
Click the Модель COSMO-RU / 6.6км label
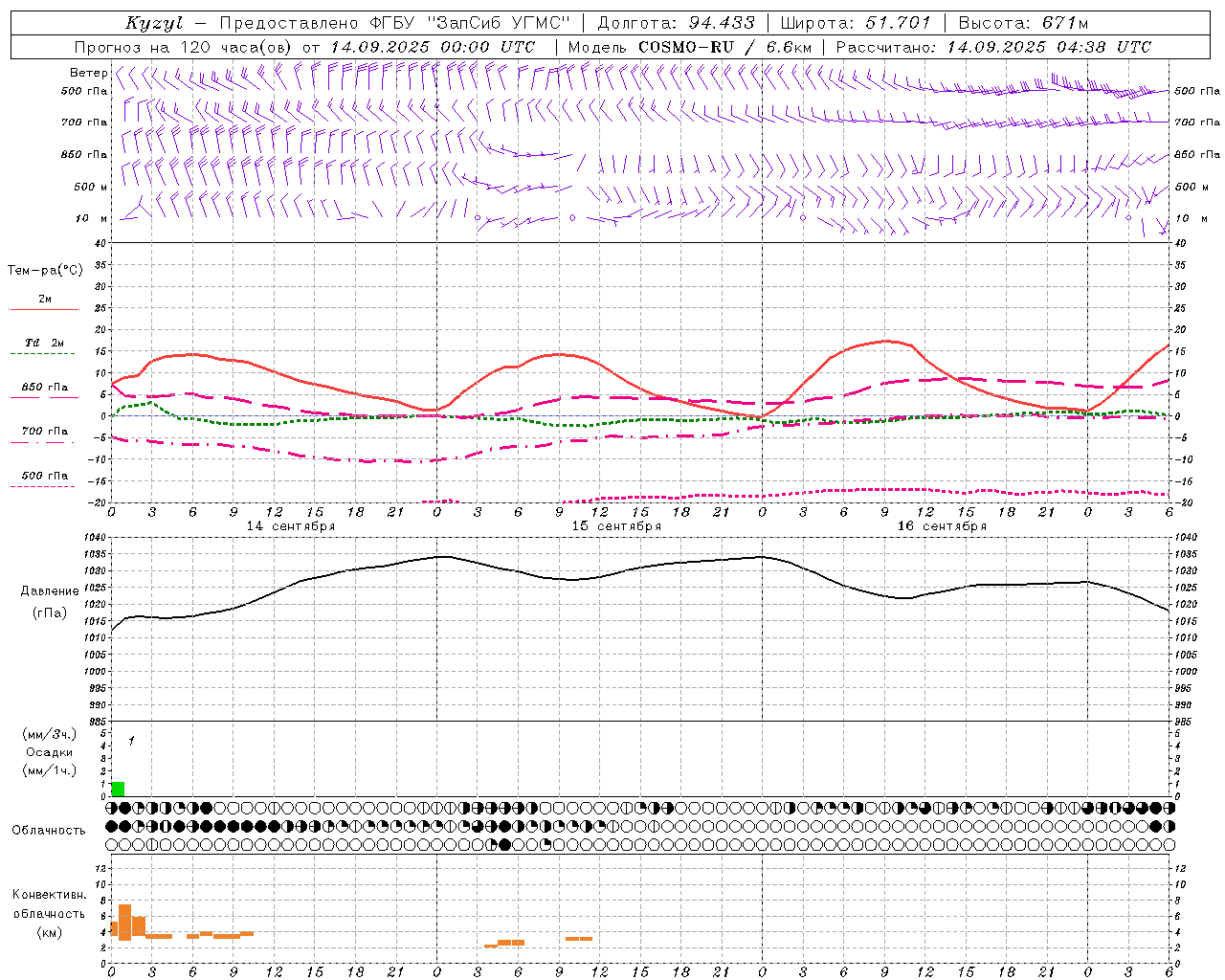coord(690,47)
